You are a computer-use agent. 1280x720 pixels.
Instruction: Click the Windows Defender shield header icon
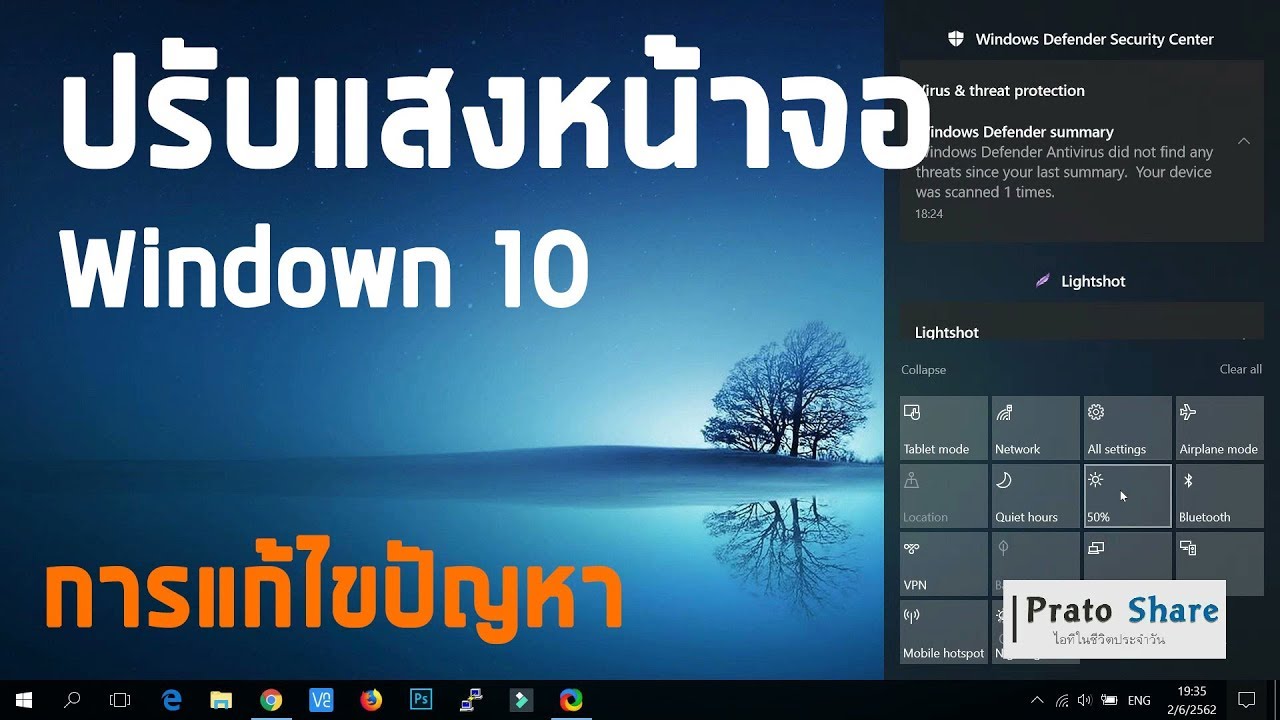956,39
